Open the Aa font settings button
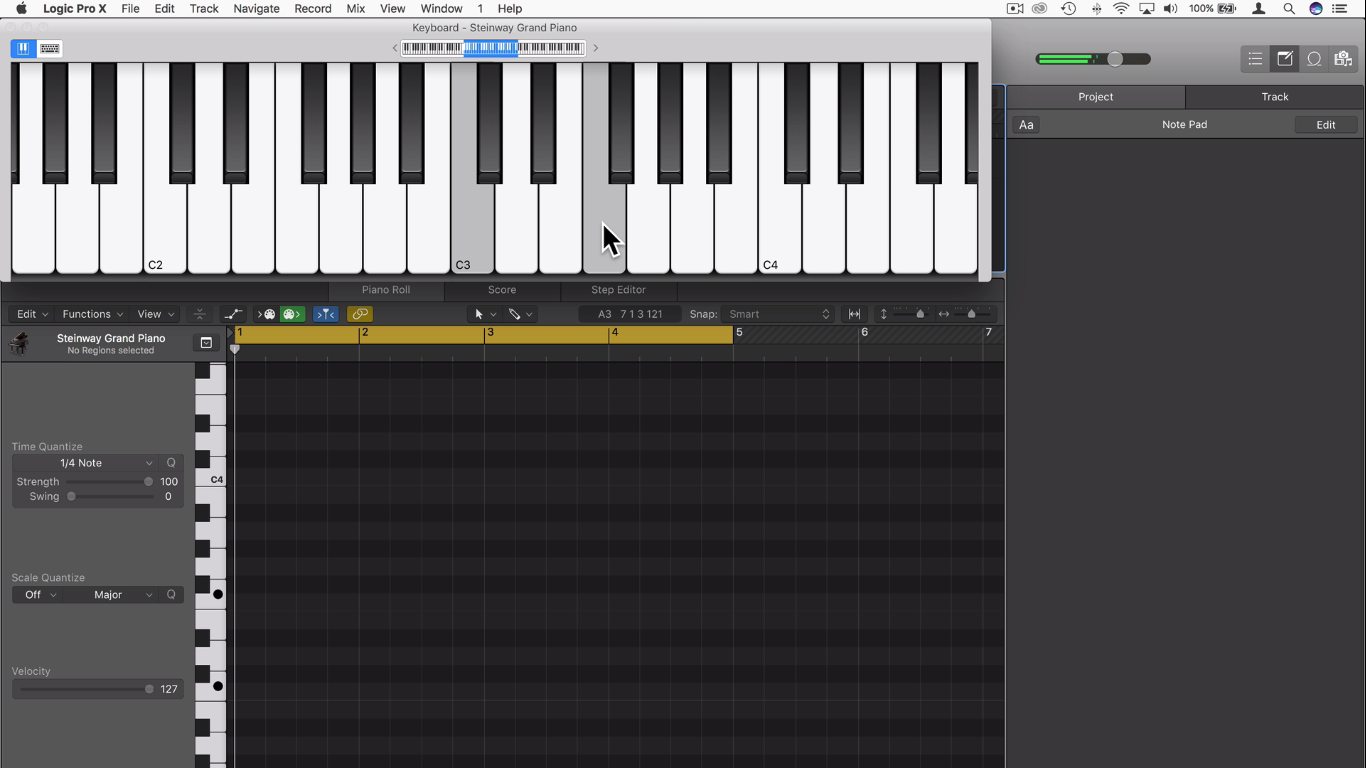 1026,125
